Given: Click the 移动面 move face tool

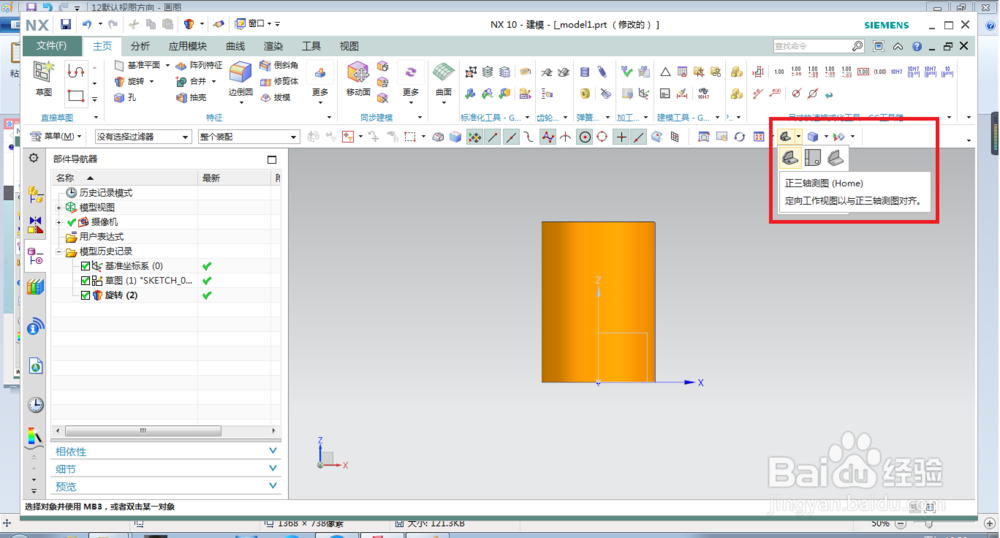Looking at the screenshot, I should [358, 79].
